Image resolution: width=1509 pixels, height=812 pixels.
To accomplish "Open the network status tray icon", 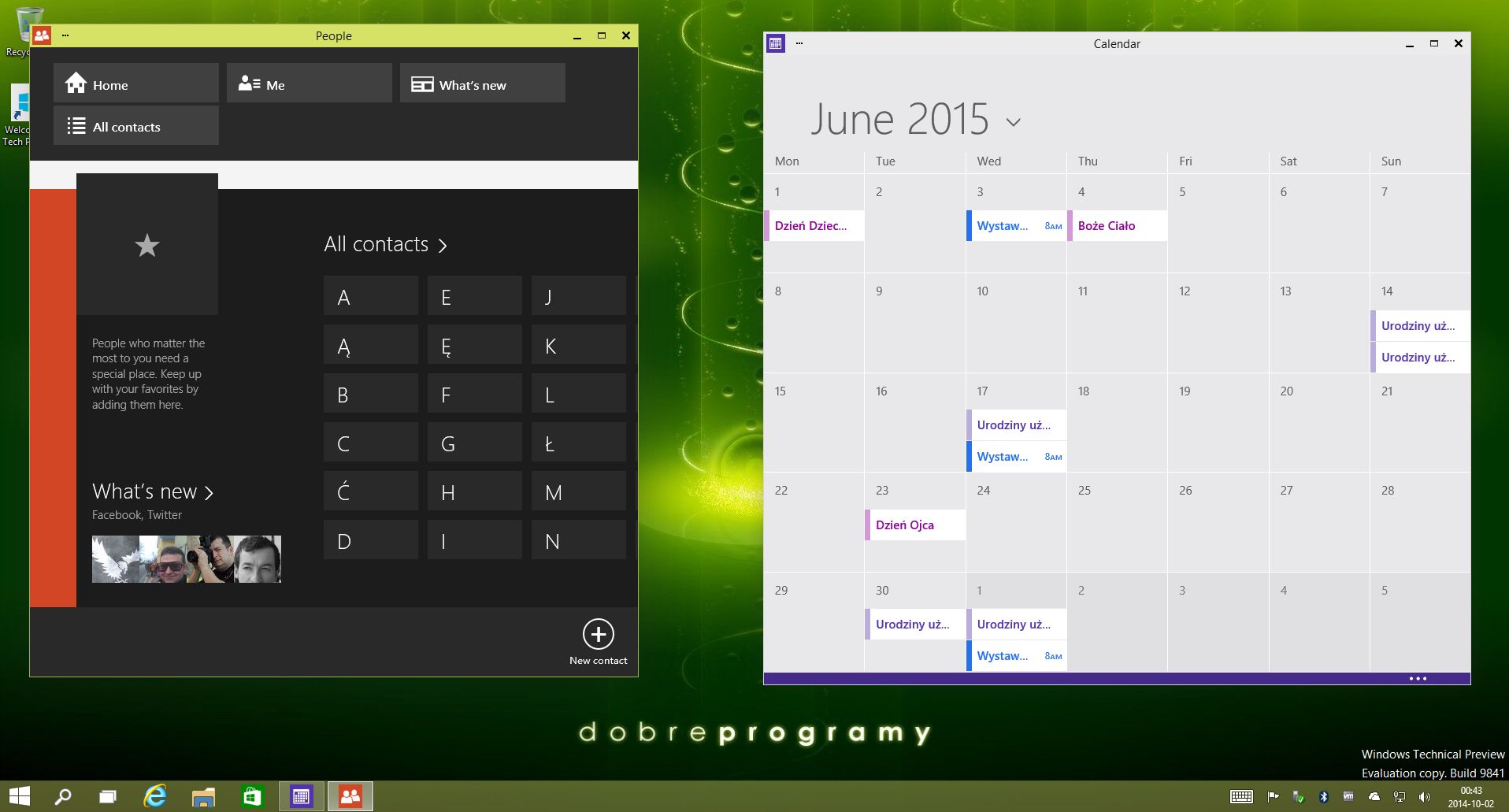I will 1400,797.
